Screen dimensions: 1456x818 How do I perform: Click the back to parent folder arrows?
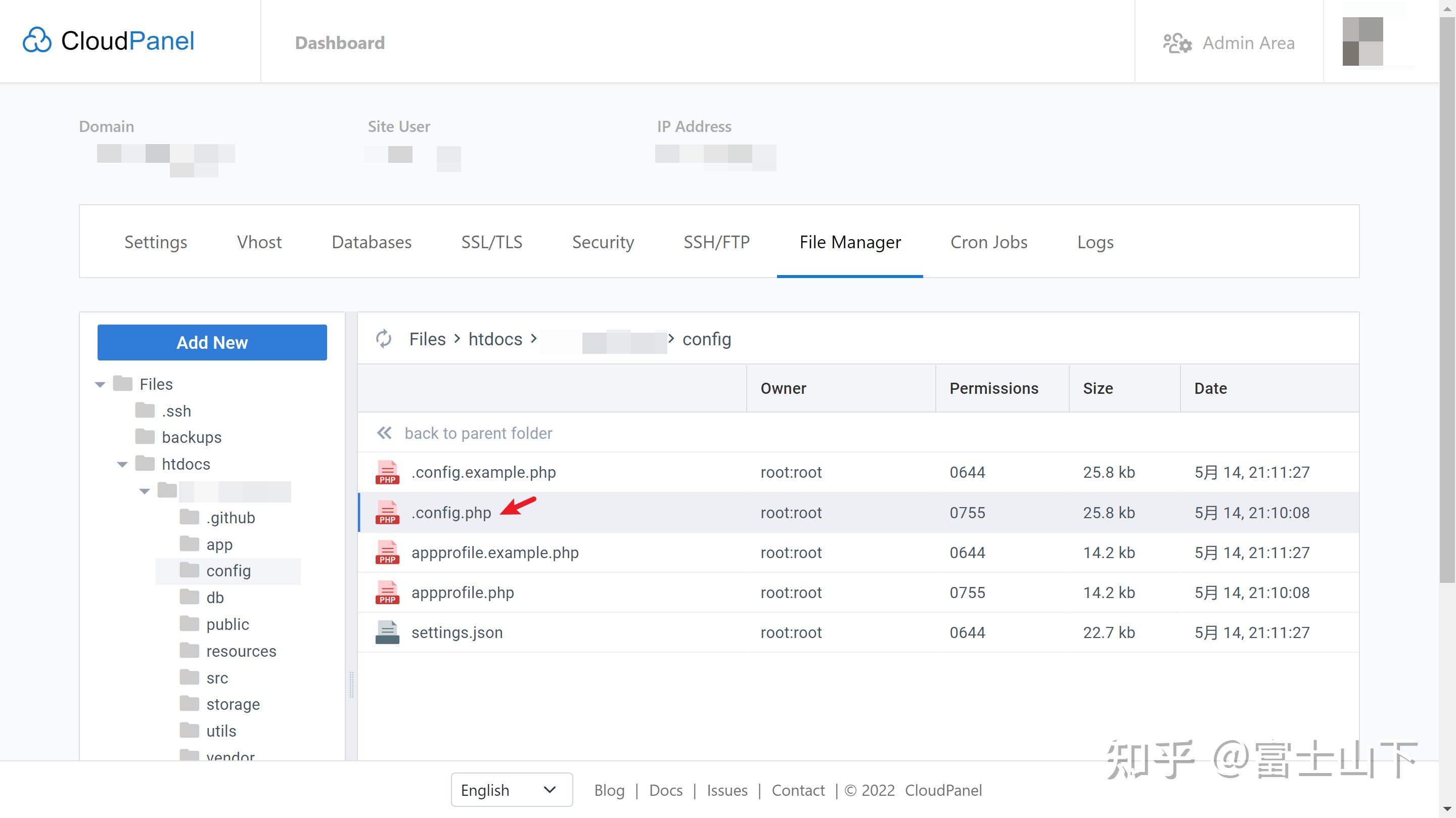(x=384, y=433)
